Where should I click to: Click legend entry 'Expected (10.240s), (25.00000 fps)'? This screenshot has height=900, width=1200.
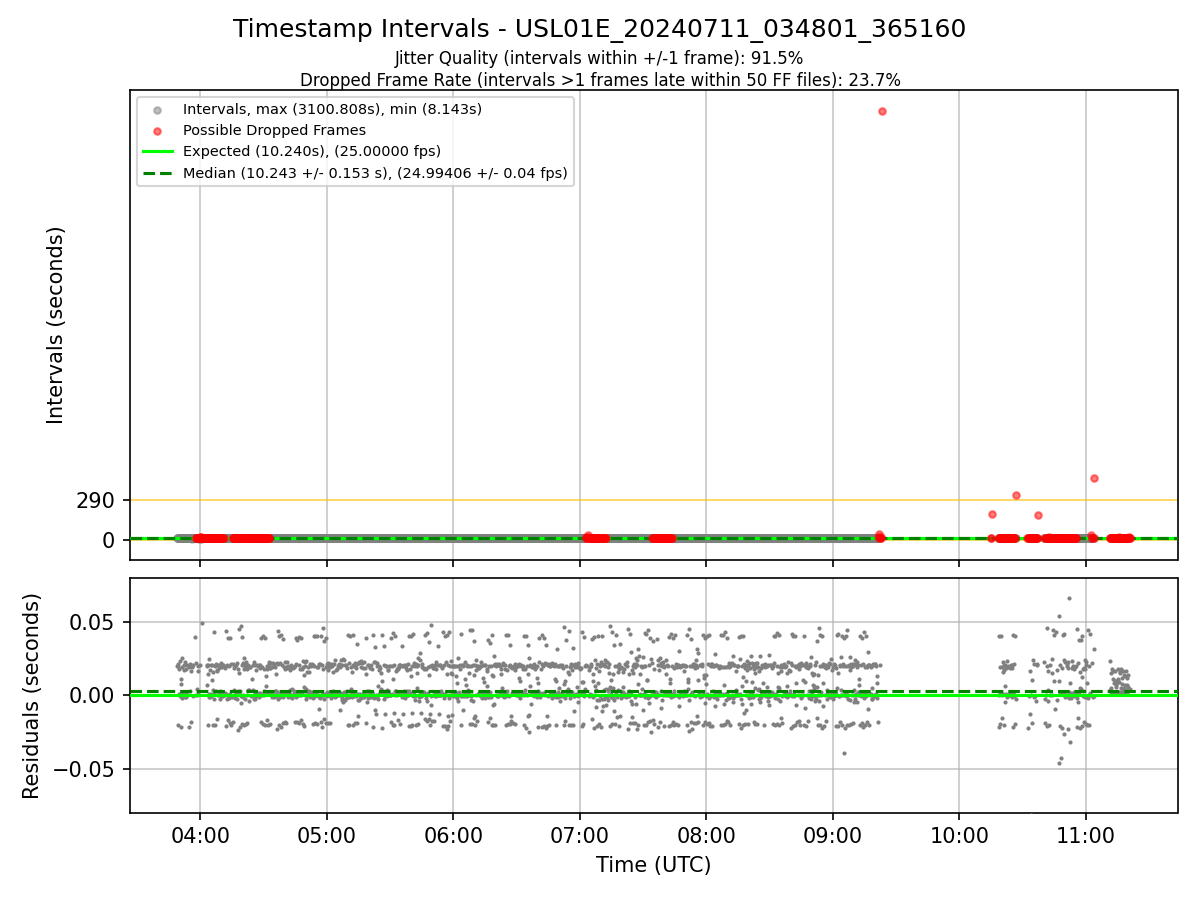tap(312, 151)
